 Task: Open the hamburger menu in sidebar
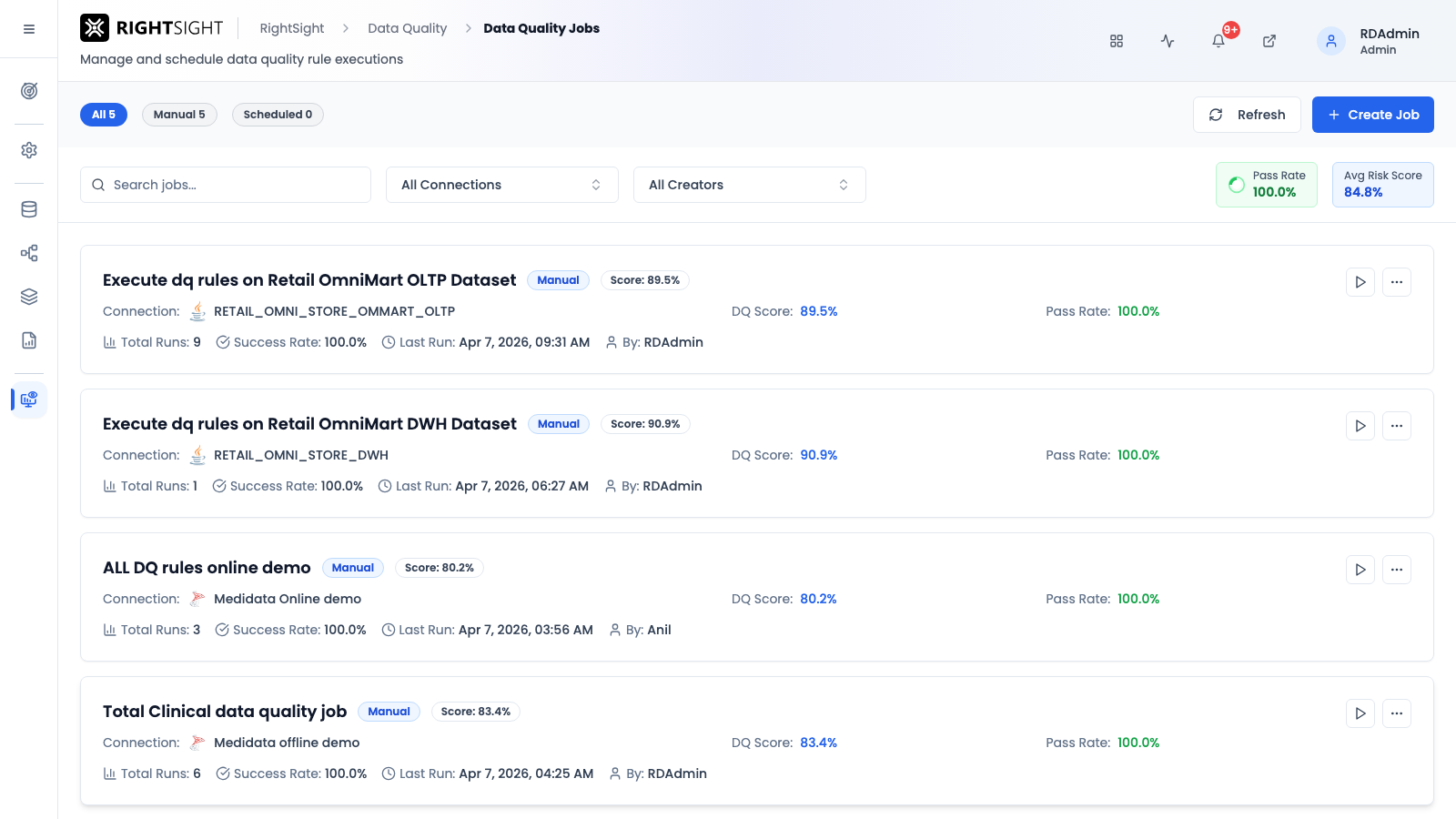pos(29,29)
